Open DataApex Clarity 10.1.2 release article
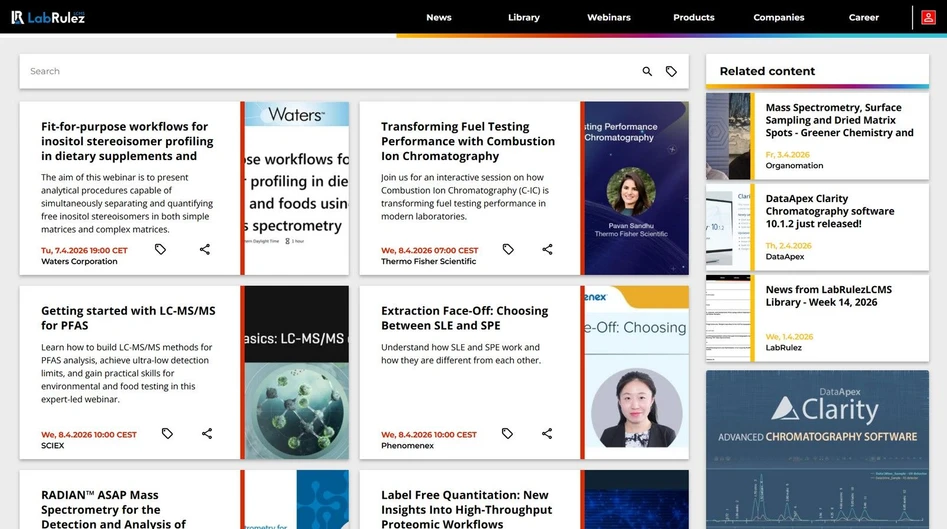Screen dimensions: 947x529 tap(830, 211)
